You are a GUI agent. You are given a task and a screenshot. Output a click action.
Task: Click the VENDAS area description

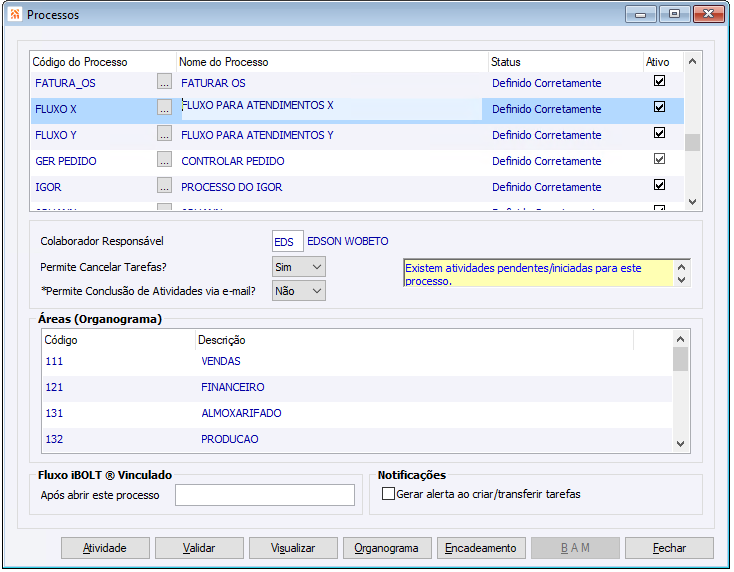(220, 361)
